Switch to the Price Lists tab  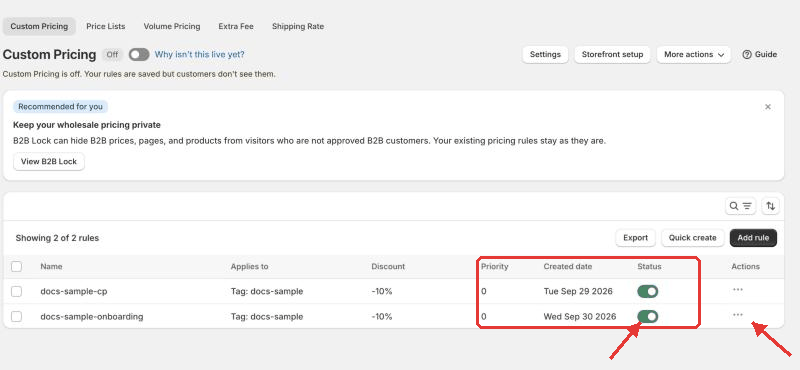click(x=106, y=27)
